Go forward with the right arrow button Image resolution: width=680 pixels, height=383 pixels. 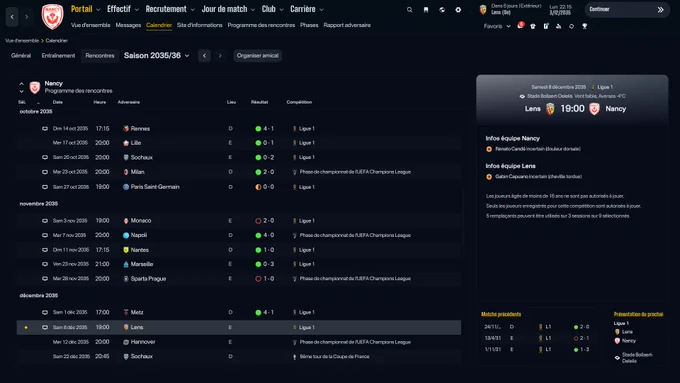pos(26,16)
